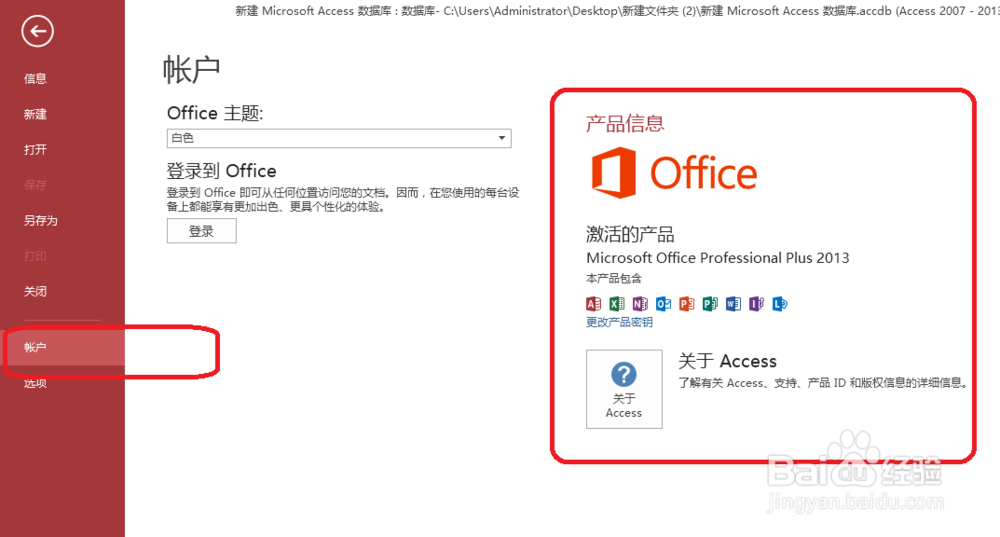Screen dimensions: 1000x537
Task: Click the Excel product icon
Action: point(617,304)
